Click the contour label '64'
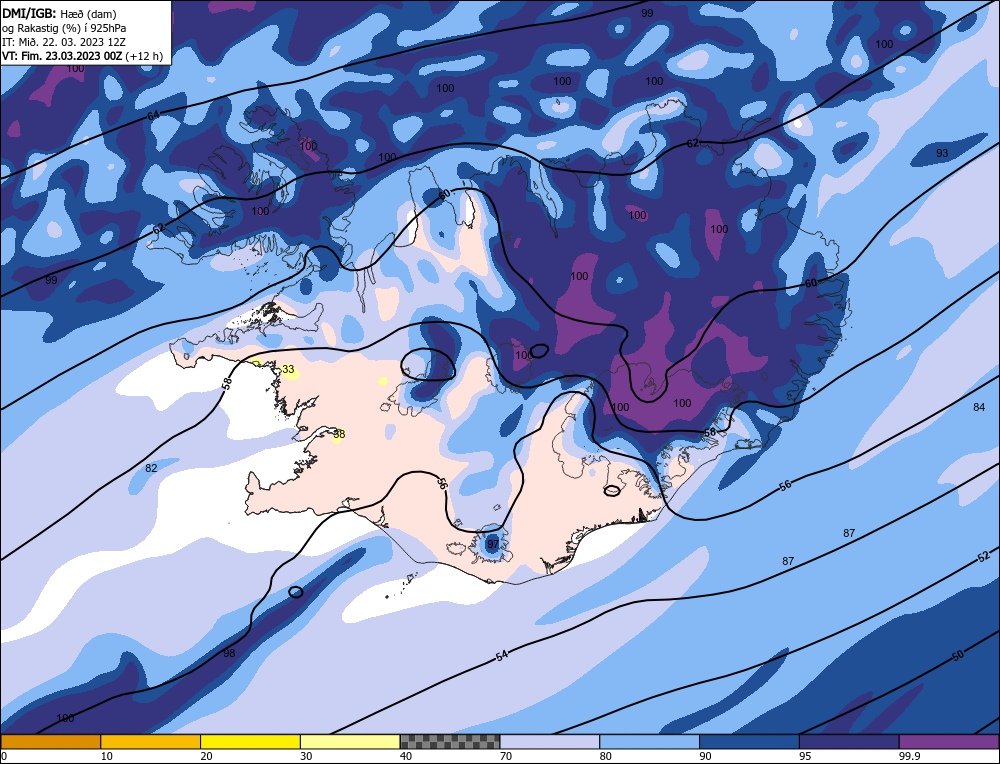Screen dimensions: 1000x764 153,115
